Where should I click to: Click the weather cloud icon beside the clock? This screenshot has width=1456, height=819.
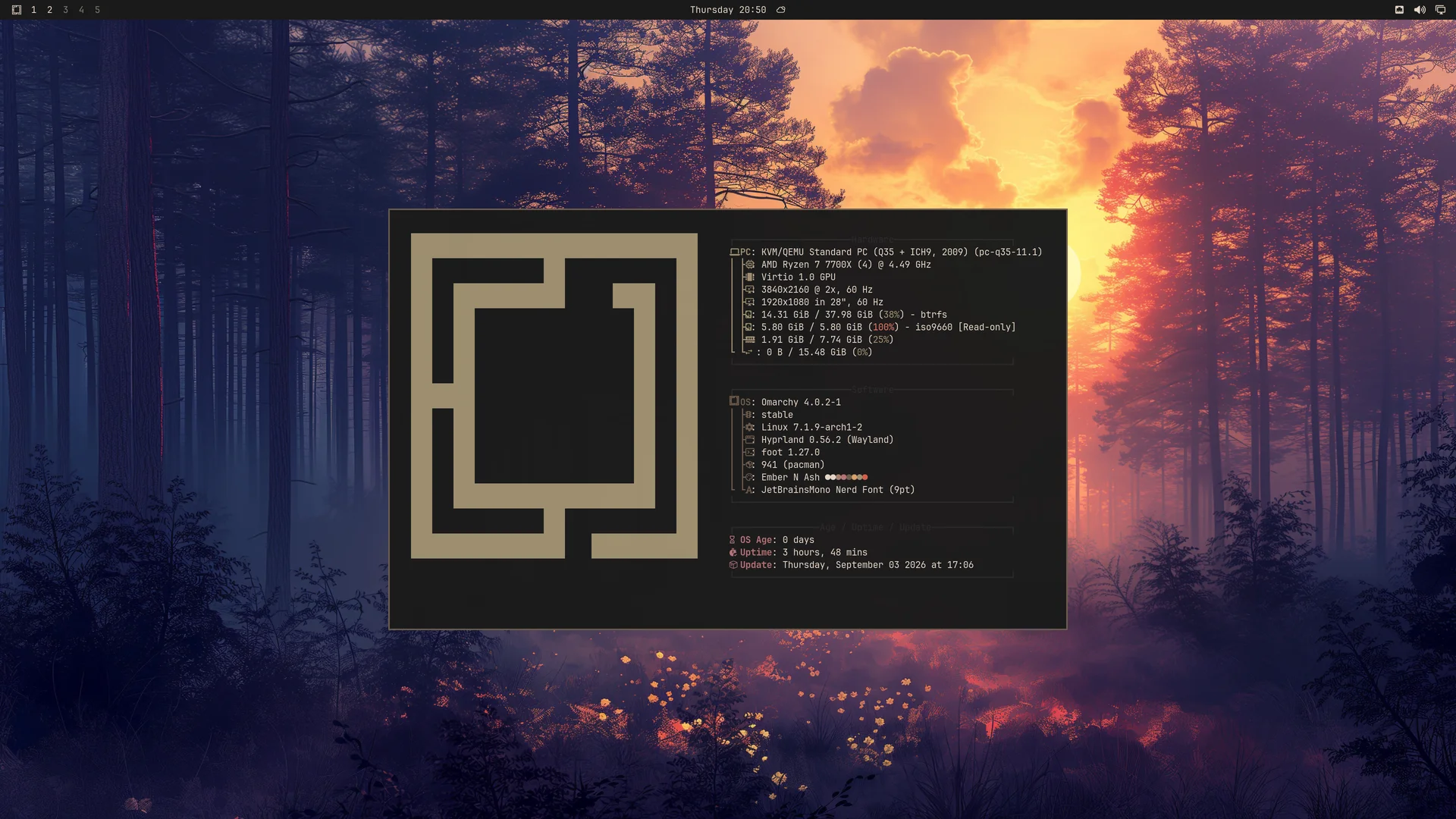point(781,10)
